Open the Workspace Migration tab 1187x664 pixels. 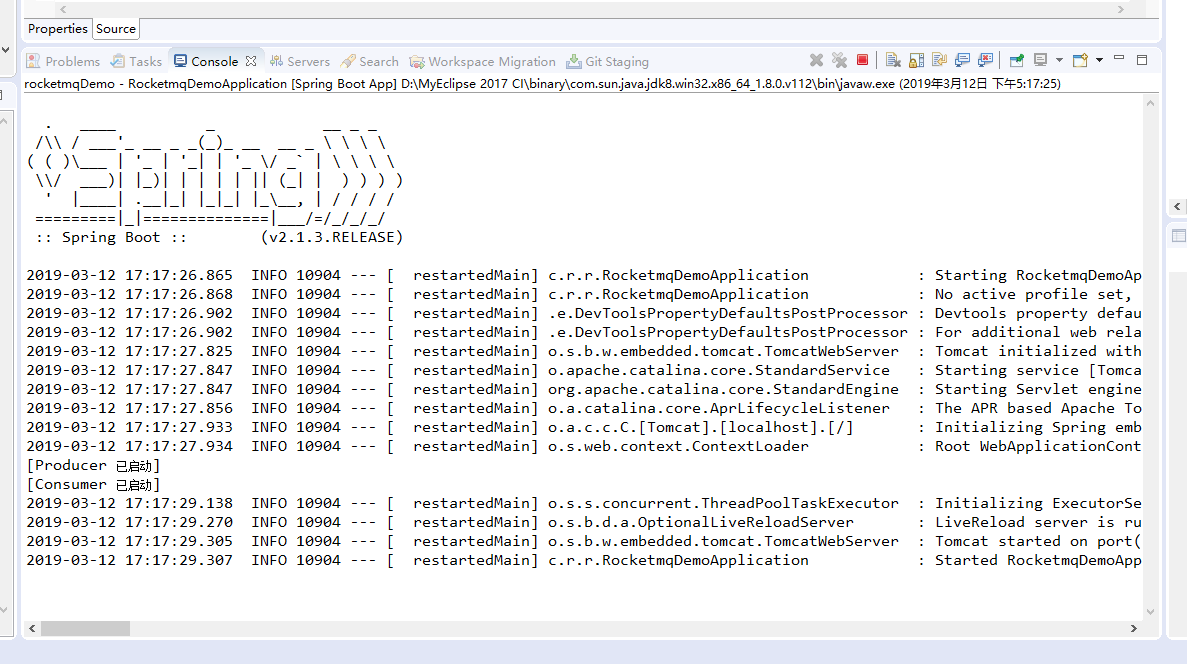click(x=483, y=61)
